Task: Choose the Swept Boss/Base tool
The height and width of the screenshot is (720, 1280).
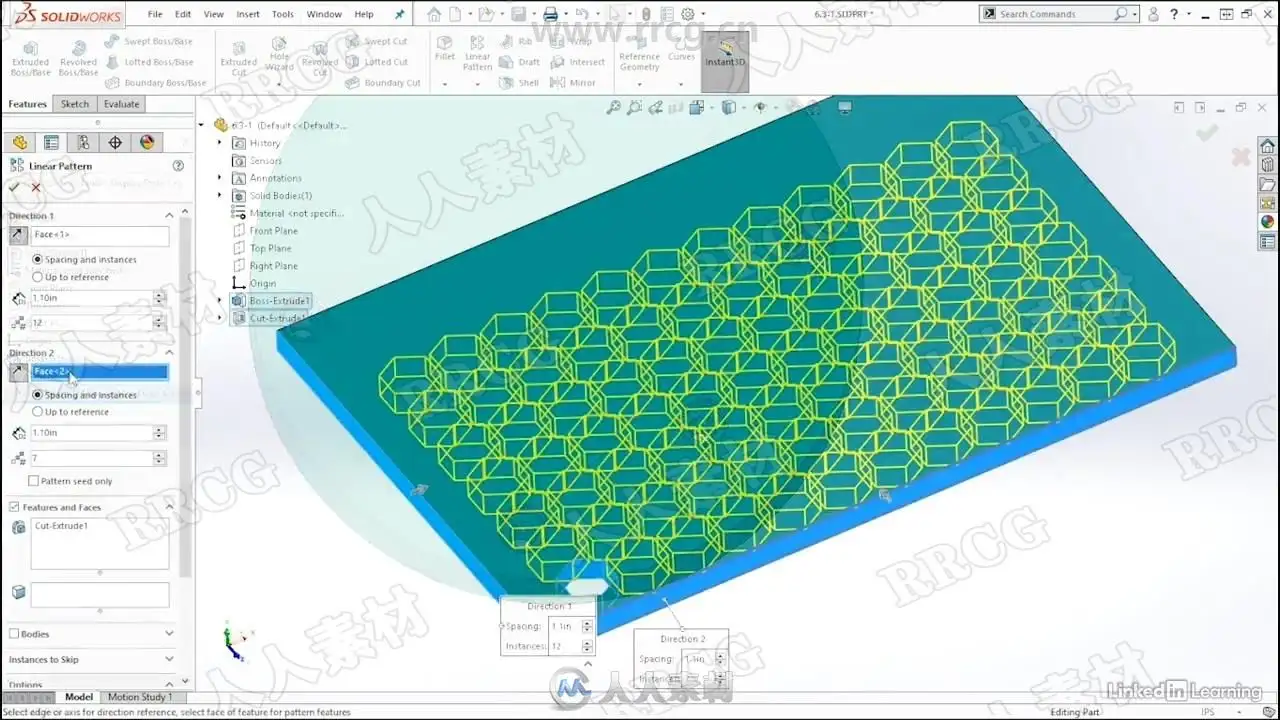Action: pos(149,41)
